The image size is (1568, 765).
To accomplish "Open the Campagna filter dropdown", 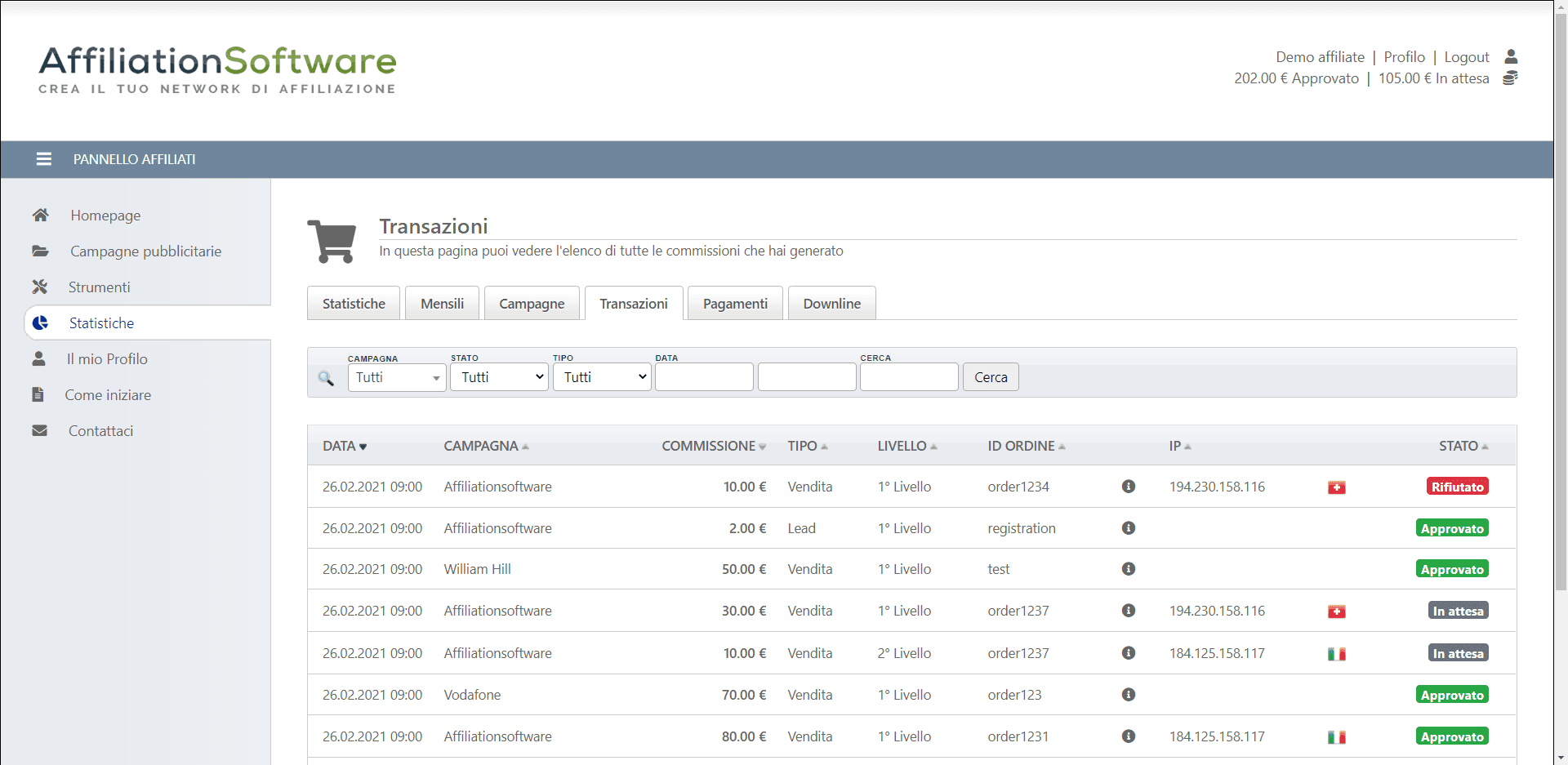I will [x=397, y=377].
